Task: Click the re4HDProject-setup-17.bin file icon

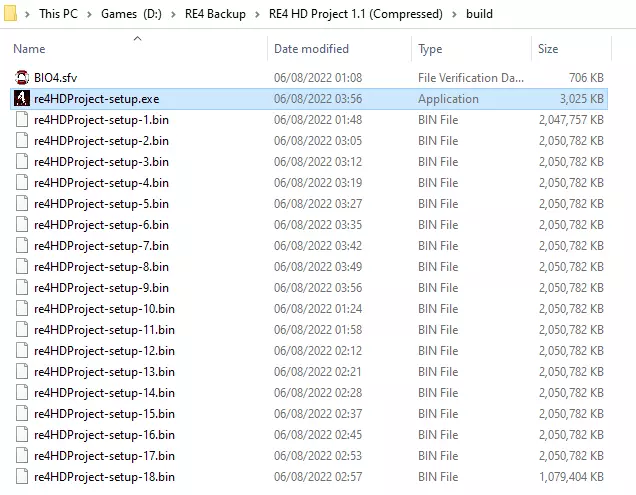Action: pos(22,456)
